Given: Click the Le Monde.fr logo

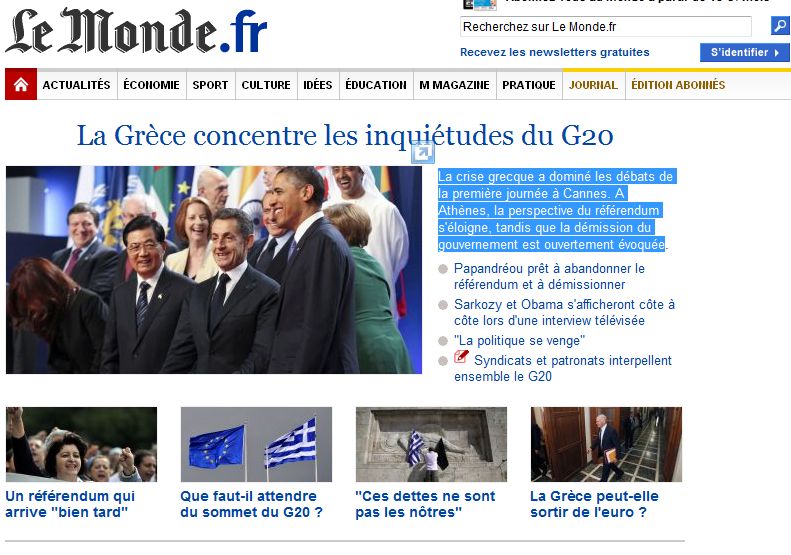Looking at the screenshot, I should click(136, 31).
